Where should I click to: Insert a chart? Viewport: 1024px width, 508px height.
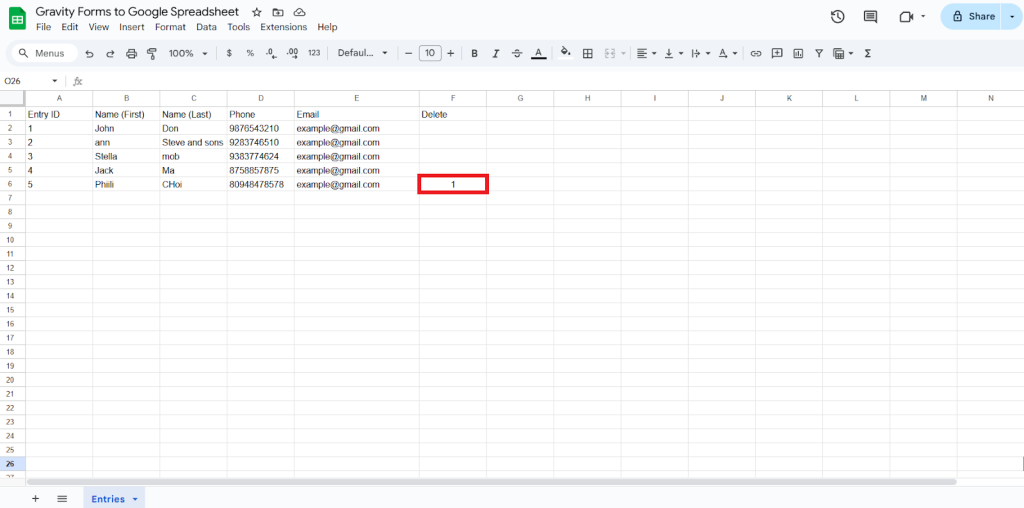tap(798, 54)
